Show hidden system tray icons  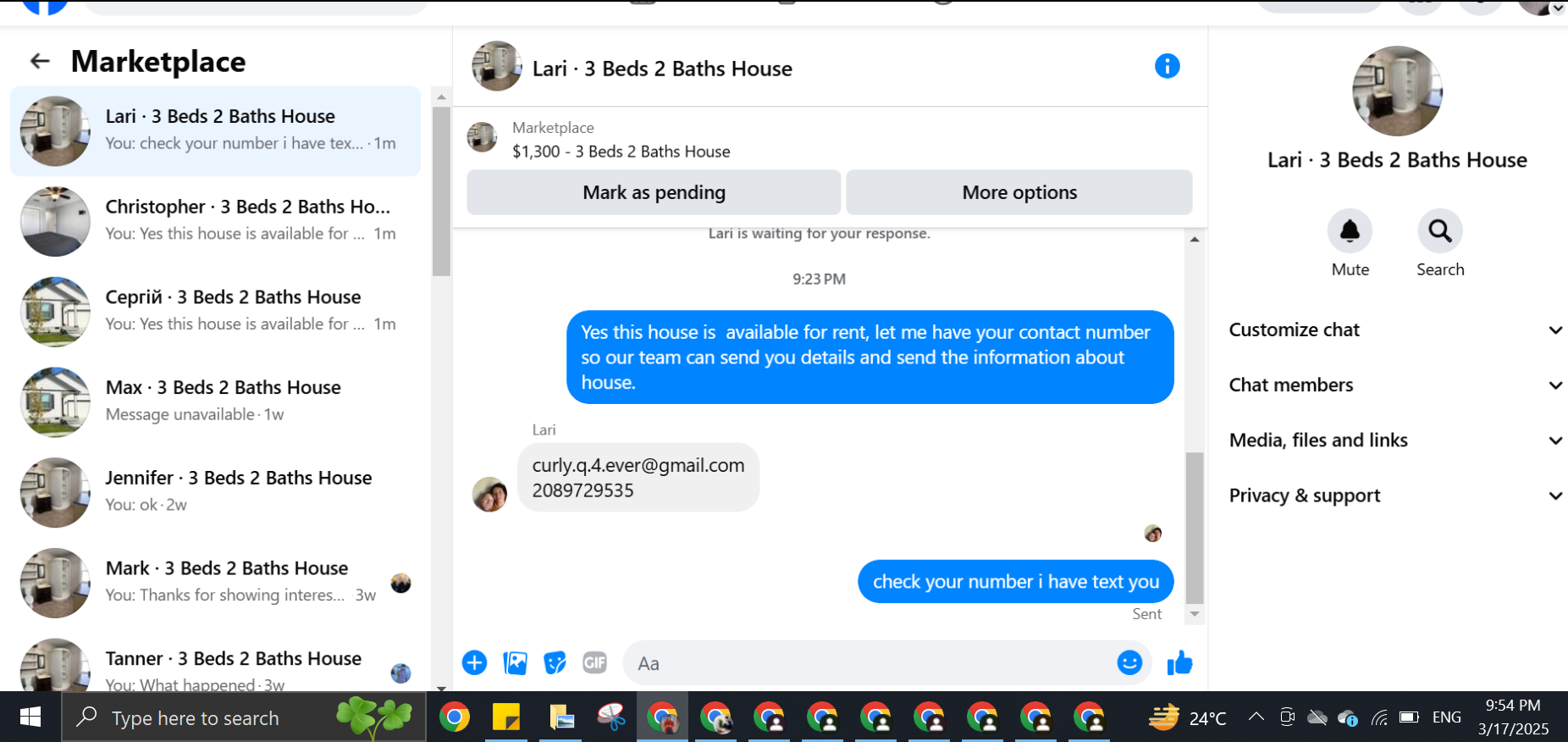click(x=1256, y=717)
